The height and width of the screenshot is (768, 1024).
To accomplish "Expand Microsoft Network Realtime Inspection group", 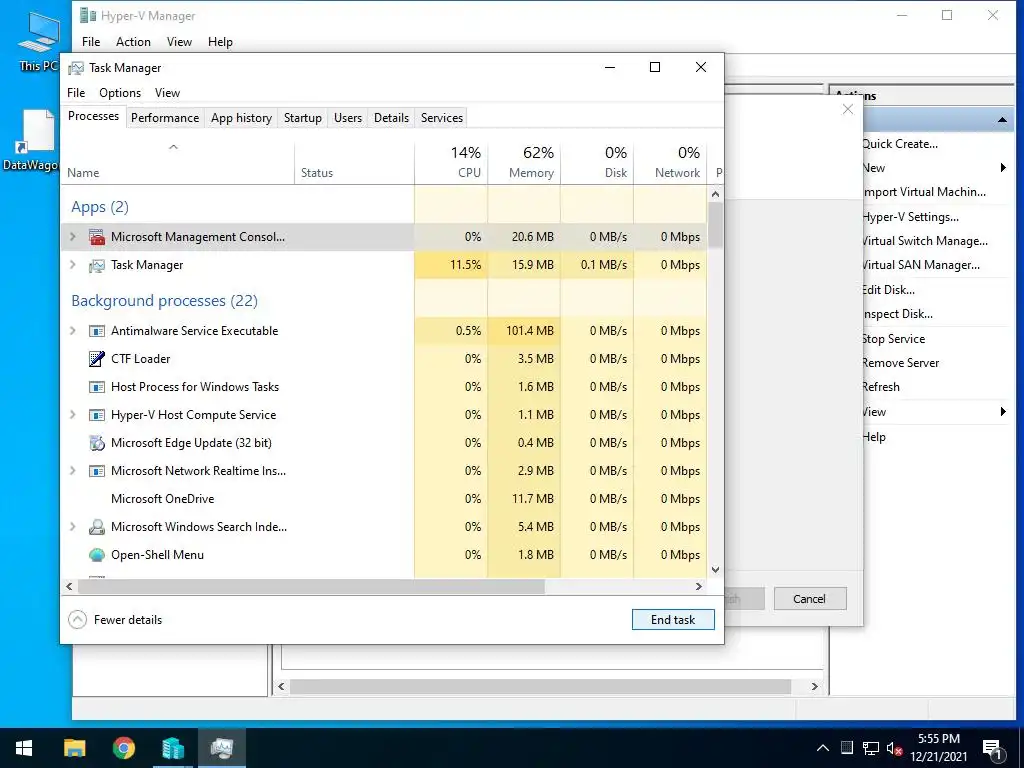I will click(73, 471).
